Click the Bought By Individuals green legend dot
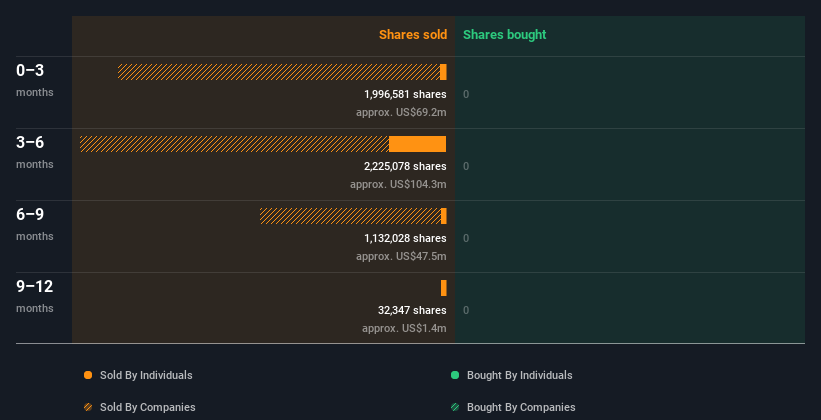Screen dimensions: 821x420 point(455,375)
